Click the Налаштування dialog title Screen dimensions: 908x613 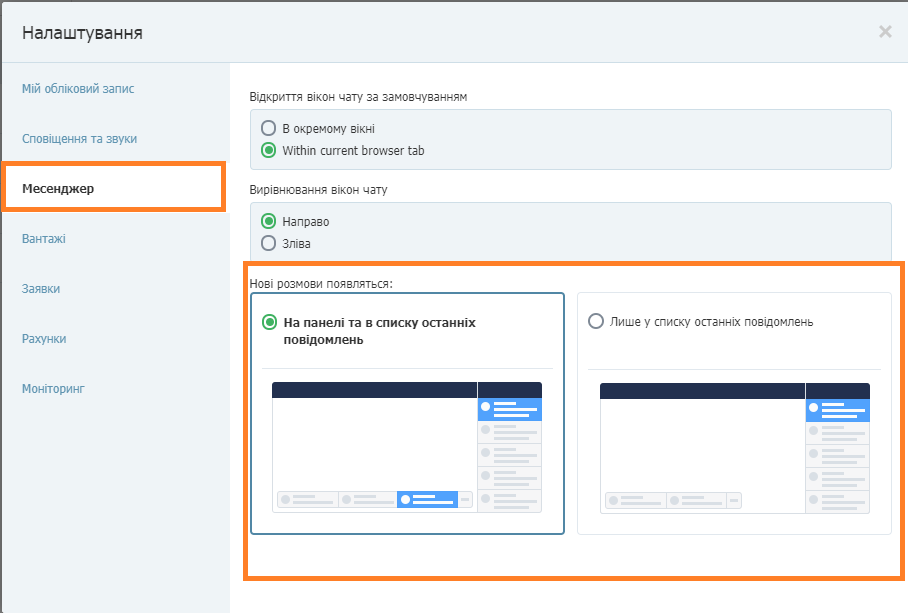click(x=82, y=32)
